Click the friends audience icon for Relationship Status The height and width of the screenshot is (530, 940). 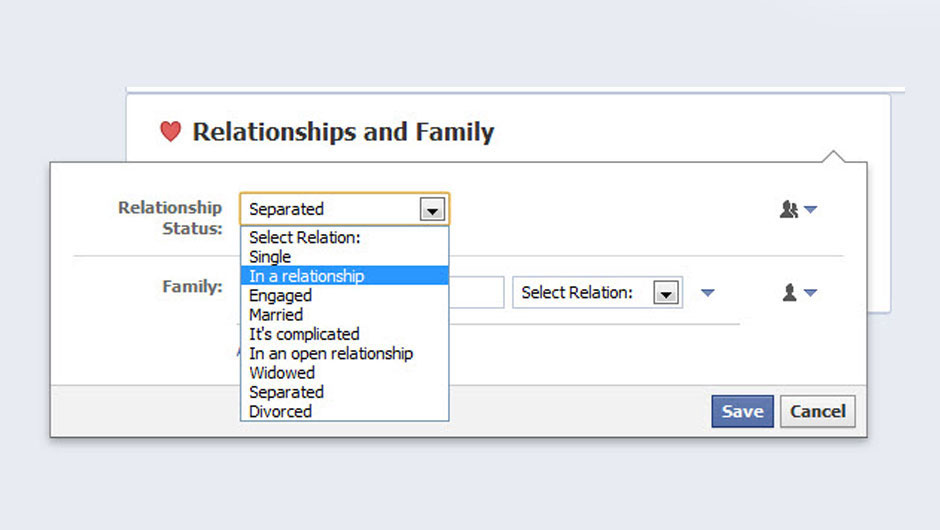point(789,210)
